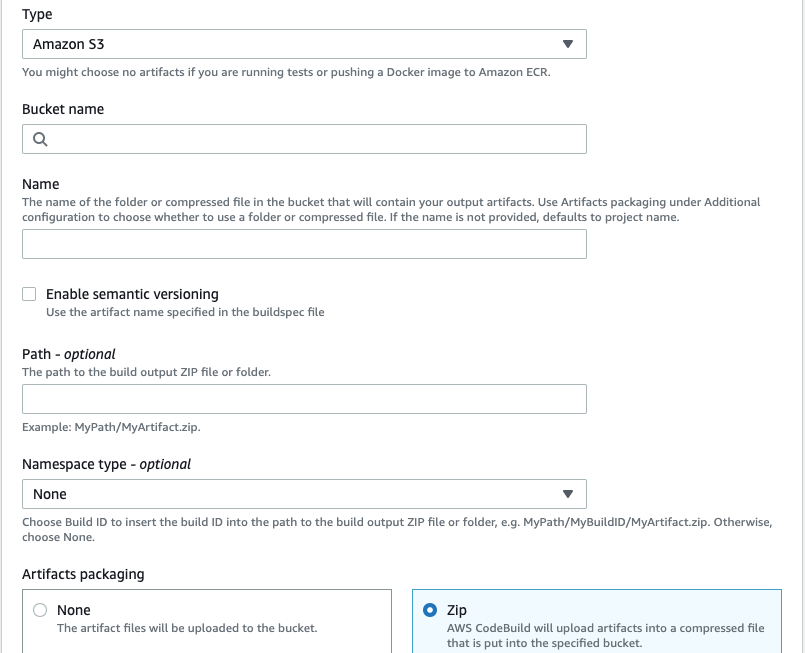Click the Namespace type dropdown arrow
The width and height of the screenshot is (805, 653).
coord(568,493)
